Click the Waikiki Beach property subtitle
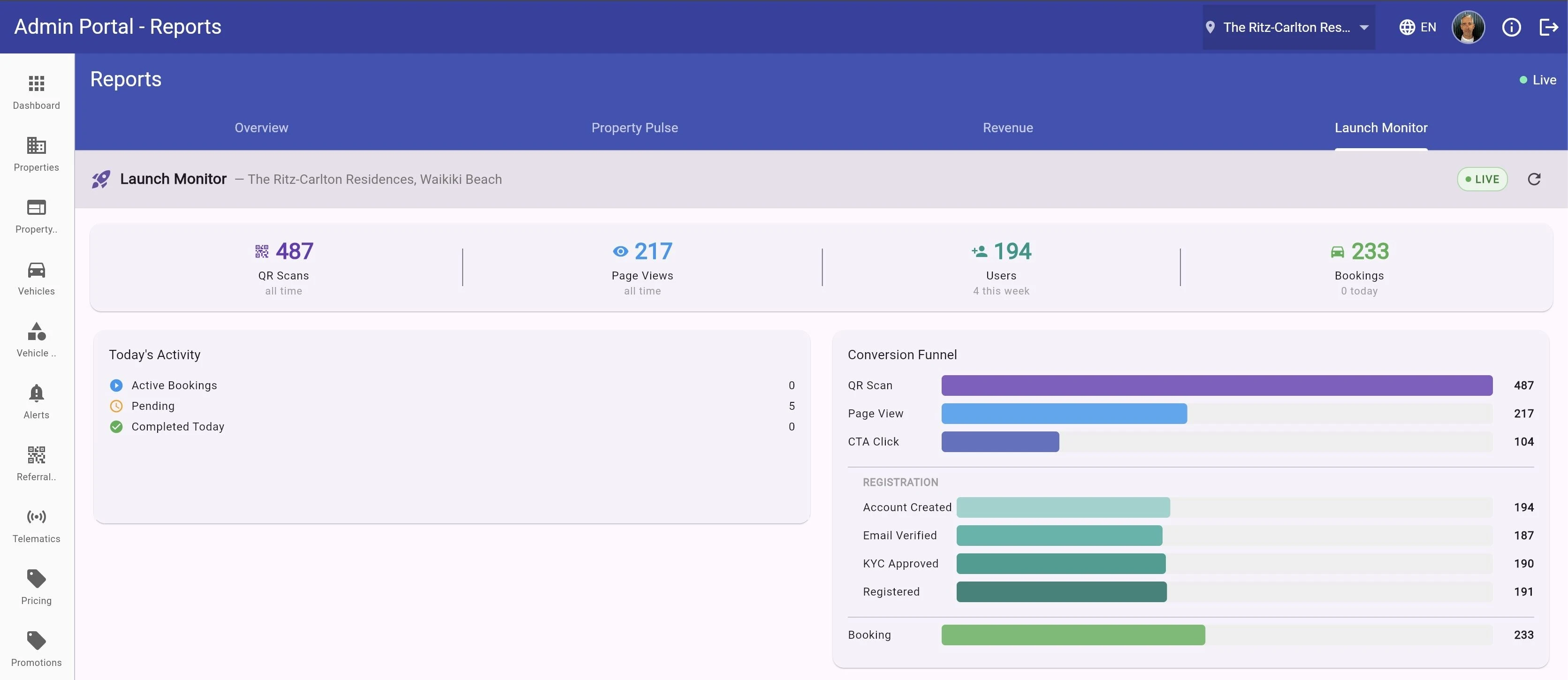The height and width of the screenshot is (680, 1568). (375, 180)
